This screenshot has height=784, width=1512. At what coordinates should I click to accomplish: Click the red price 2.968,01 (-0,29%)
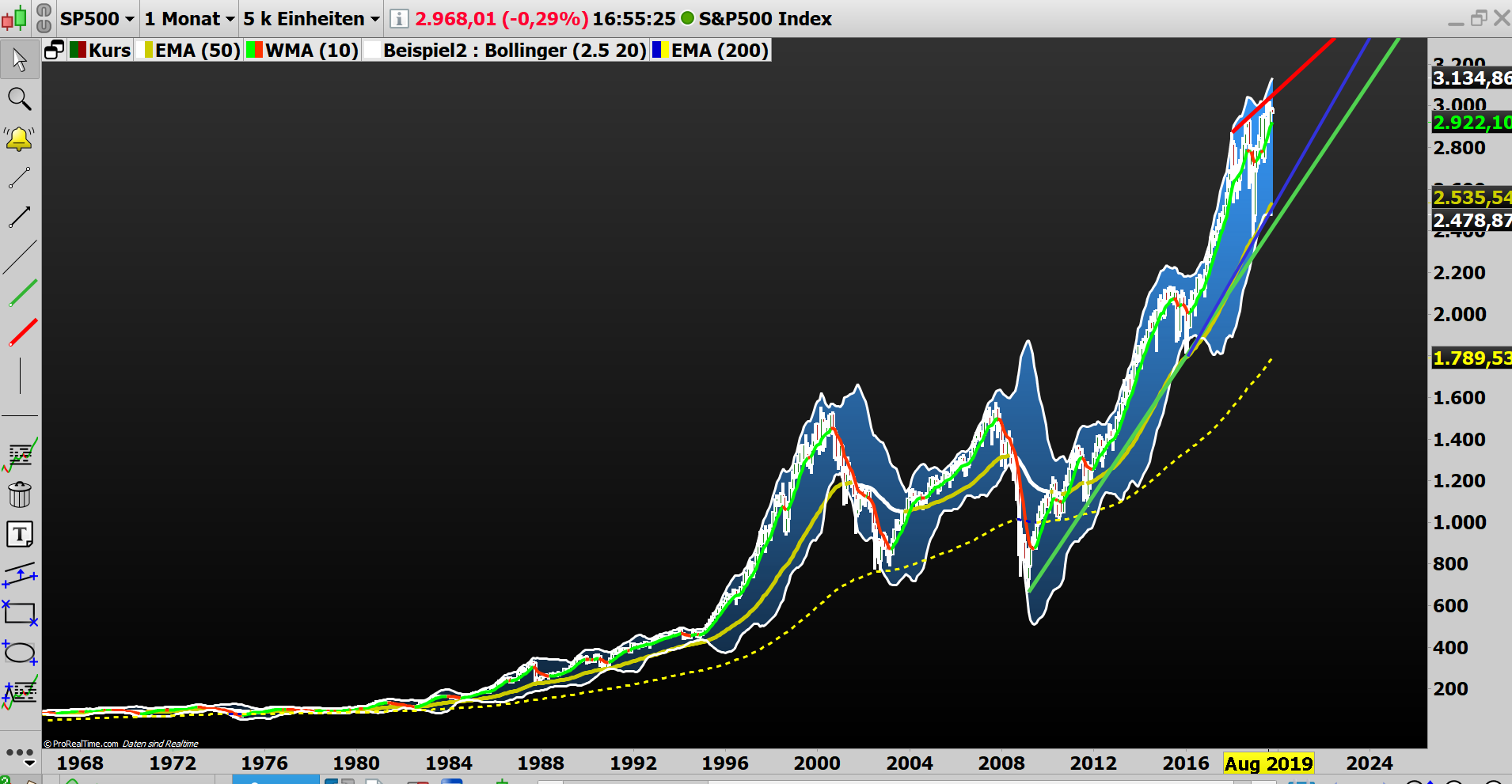(x=502, y=18)
